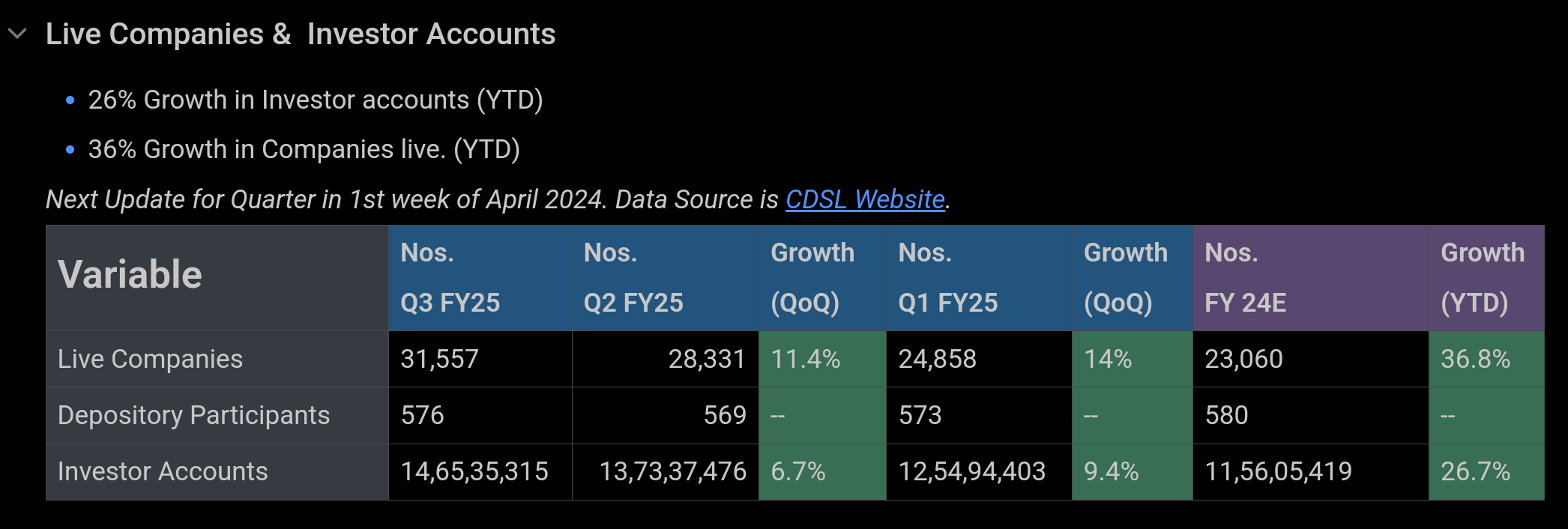
Task: Click the Live Companies row label
Action: click(x=150, y=359)
